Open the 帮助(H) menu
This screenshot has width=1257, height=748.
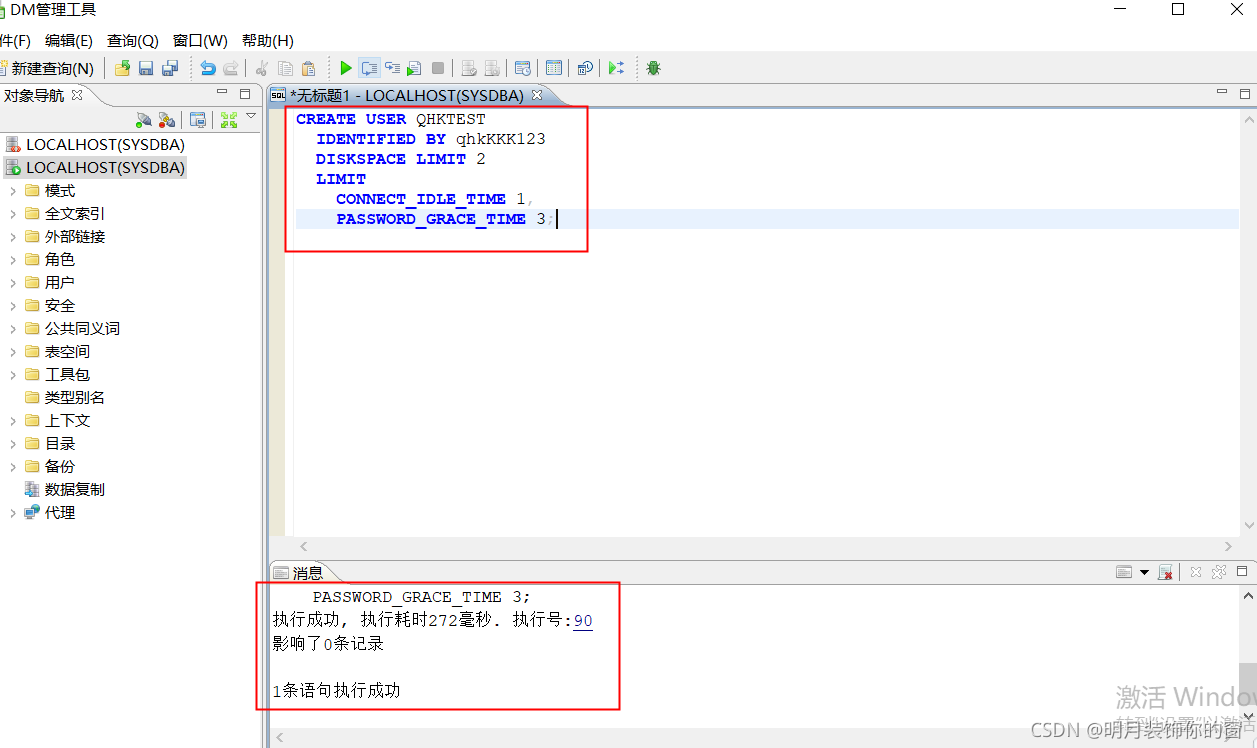[268, 41]
